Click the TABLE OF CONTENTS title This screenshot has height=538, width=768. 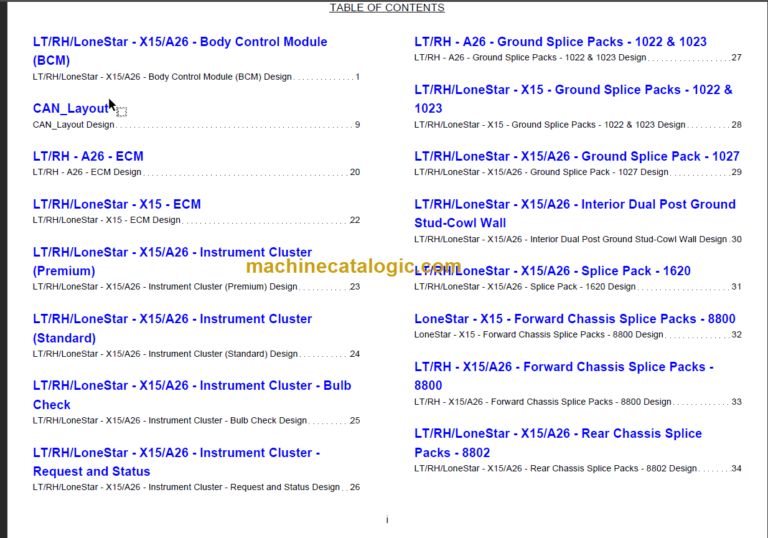coord(387,8)
